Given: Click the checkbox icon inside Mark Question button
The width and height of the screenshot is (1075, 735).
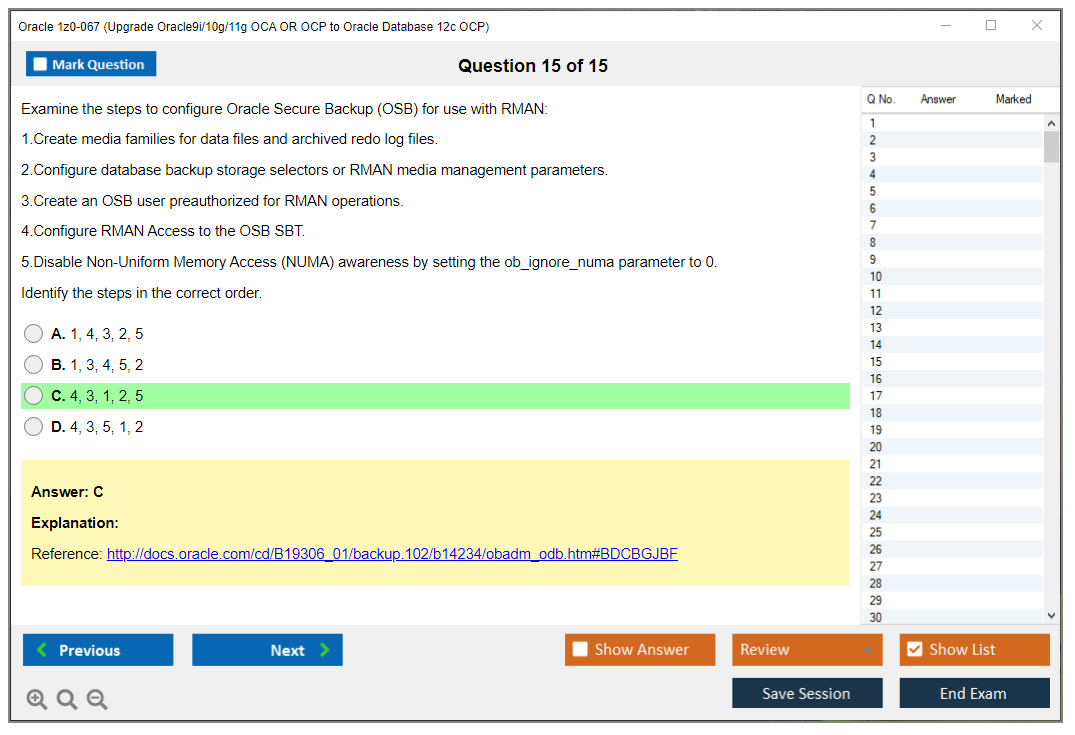Looking at the screenshot, I should [40, 63].
